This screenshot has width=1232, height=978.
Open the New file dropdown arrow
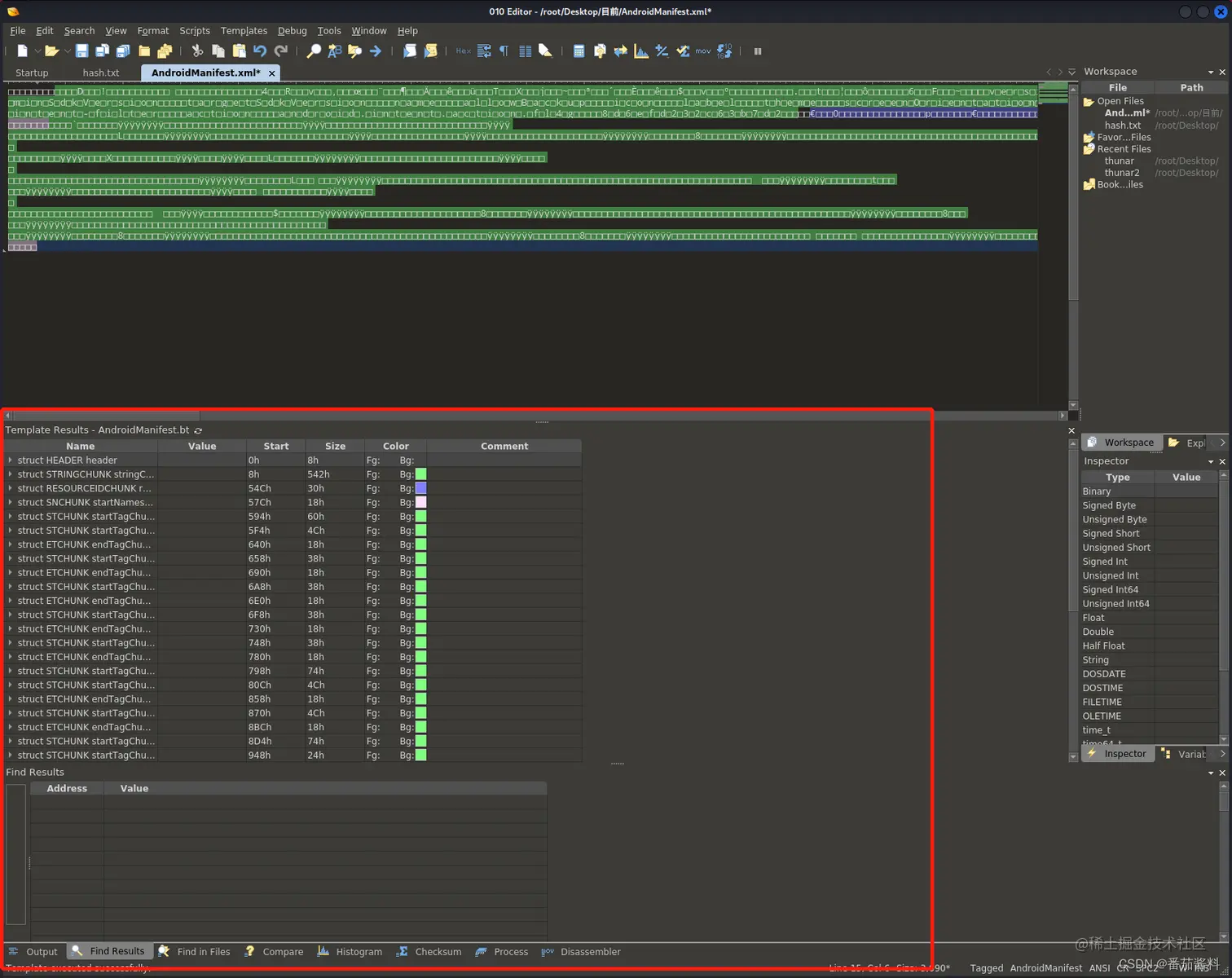coord(37,51)
